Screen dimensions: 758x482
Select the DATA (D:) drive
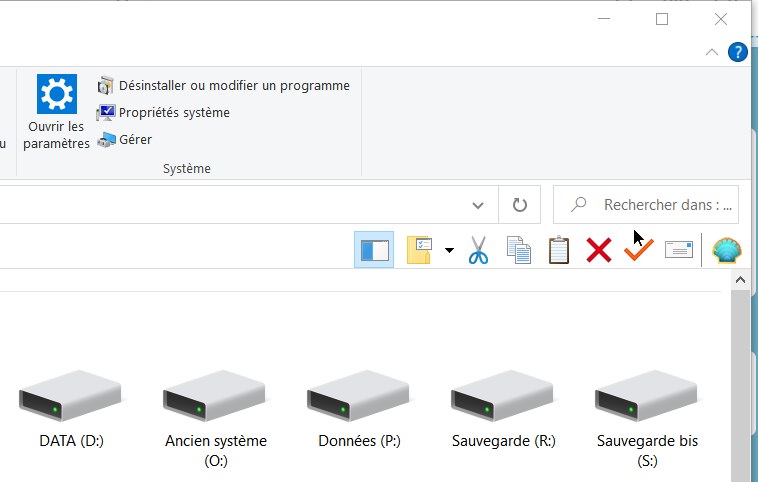coord(72,407)
